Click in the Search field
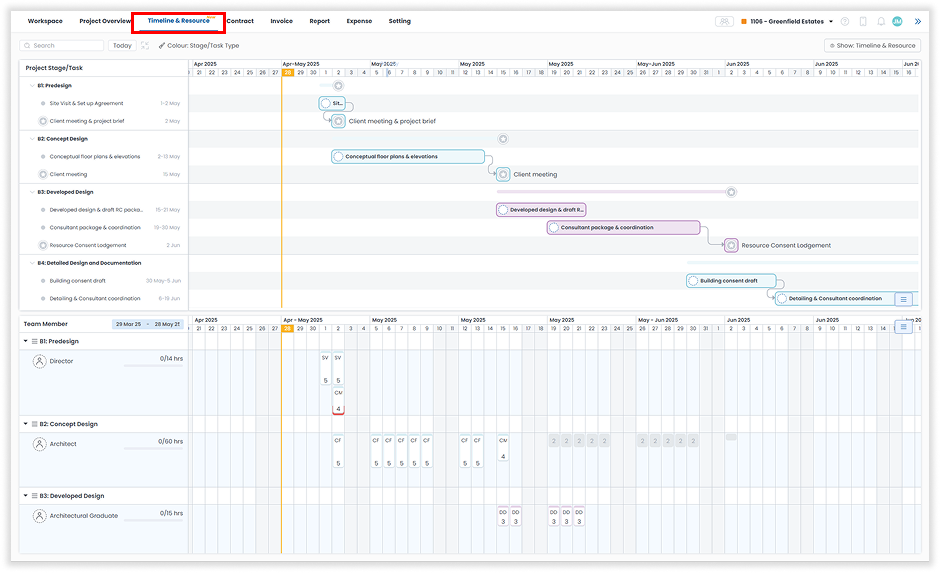940x573 pixels. click(62, 46)
